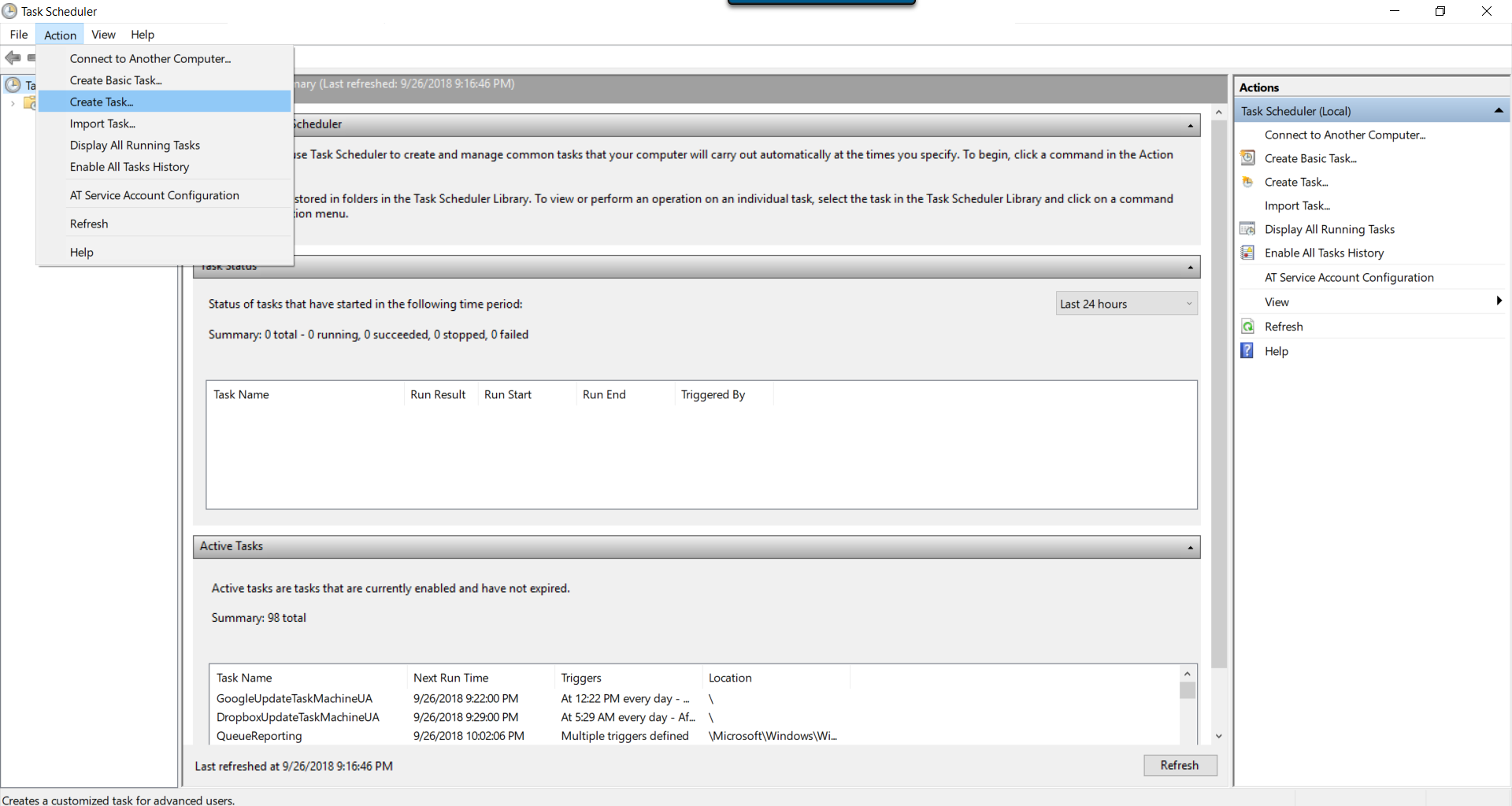Click Active Tasks list scroll up arrow

pyautogui.click(x=1188, y=674)
